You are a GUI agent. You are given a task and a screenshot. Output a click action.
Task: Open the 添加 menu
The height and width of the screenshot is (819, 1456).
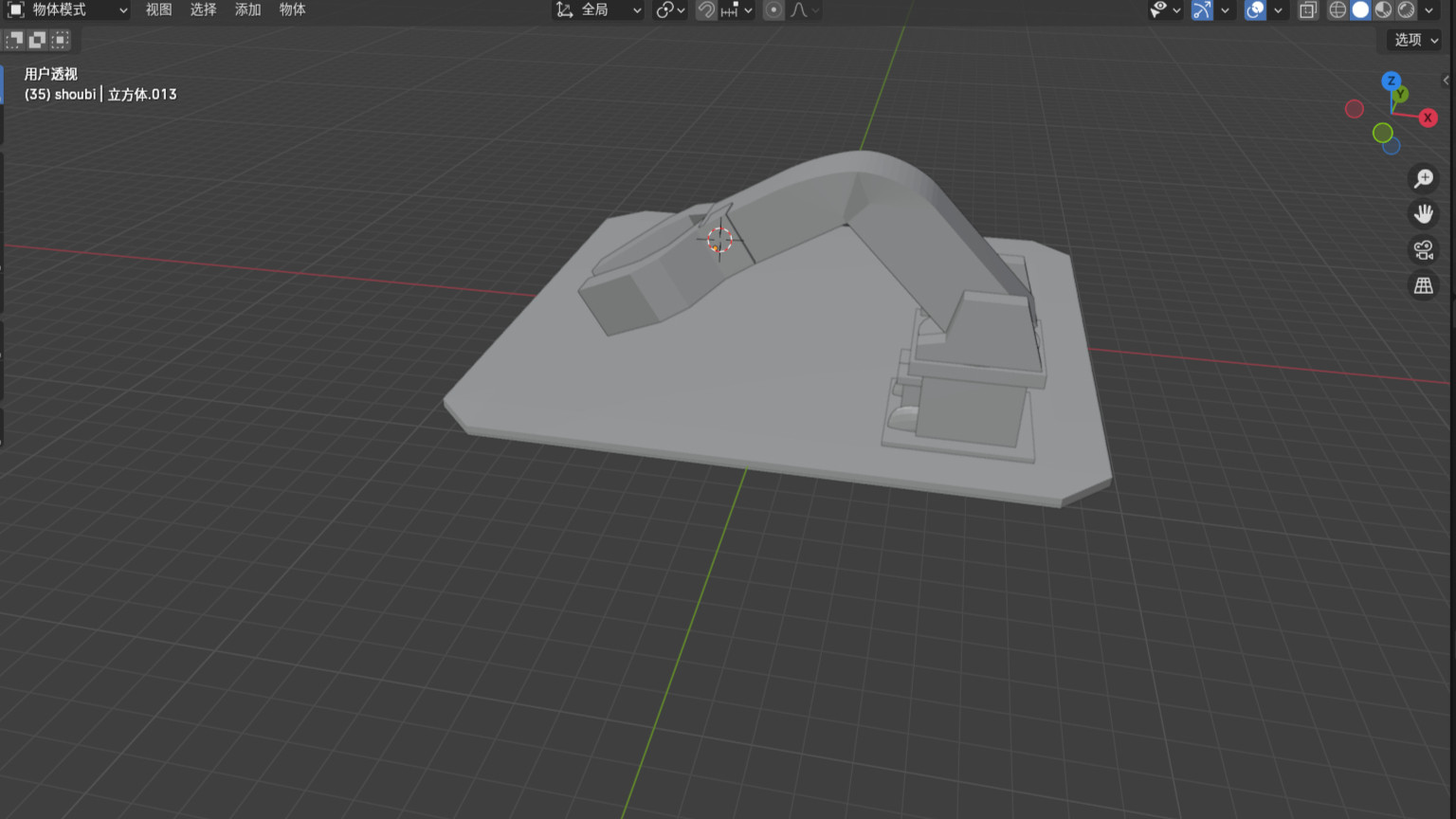click(247, 9)
